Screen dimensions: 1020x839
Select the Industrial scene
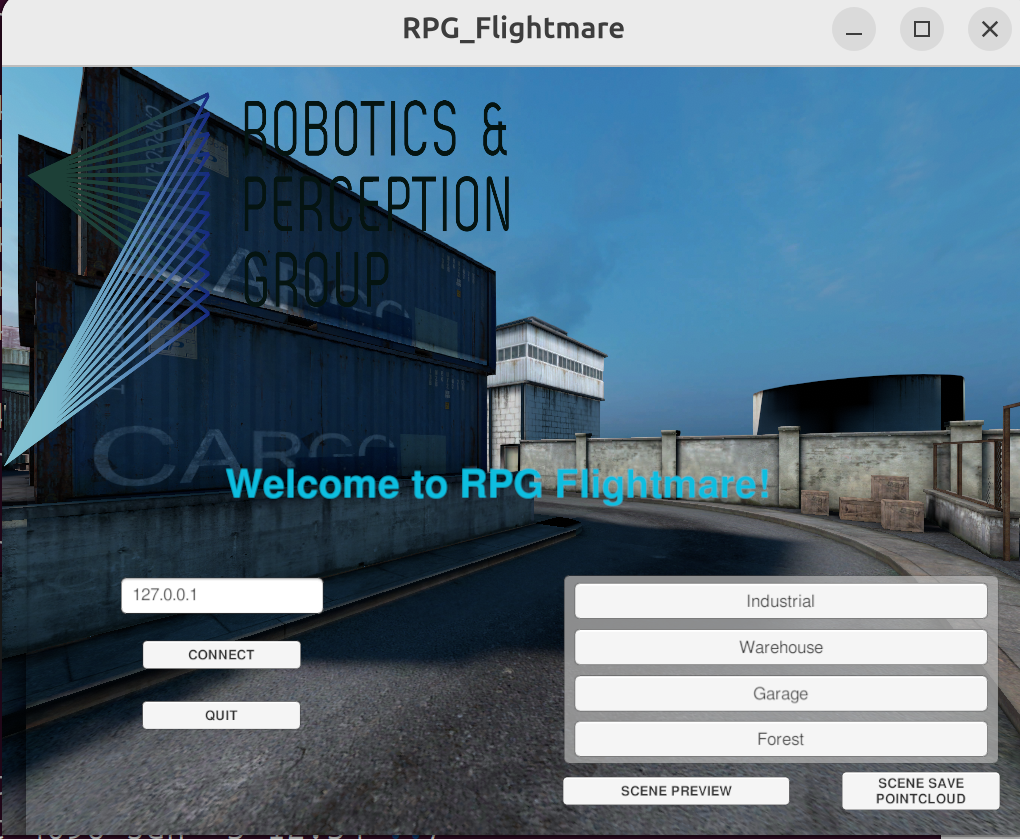coord(781,601)
